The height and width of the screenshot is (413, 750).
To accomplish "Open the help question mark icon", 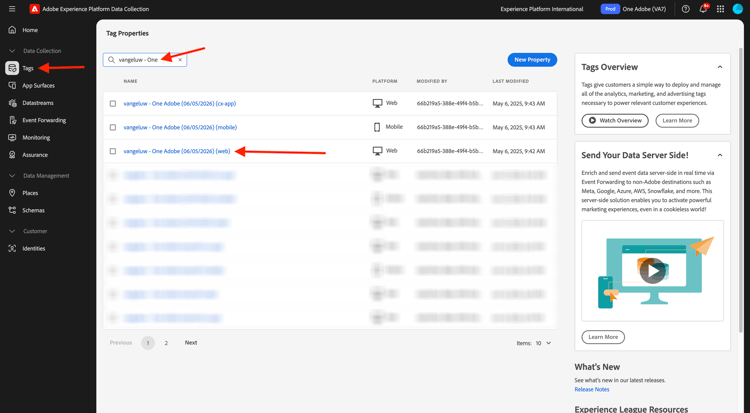I will (x=685, y=9).
